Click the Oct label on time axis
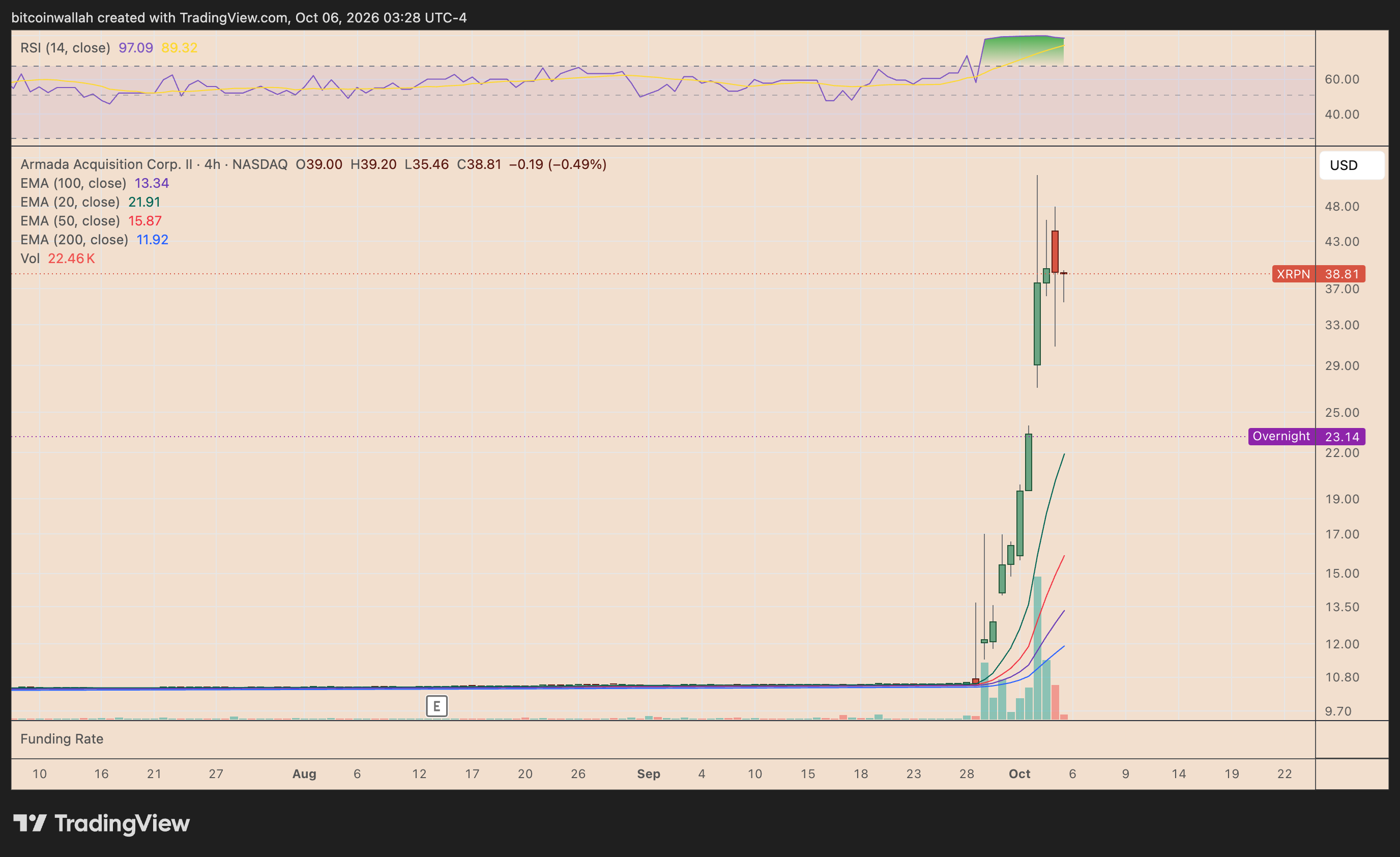Image resolution: width=1400 pixels, height=857 pixels. (1019, 774)
